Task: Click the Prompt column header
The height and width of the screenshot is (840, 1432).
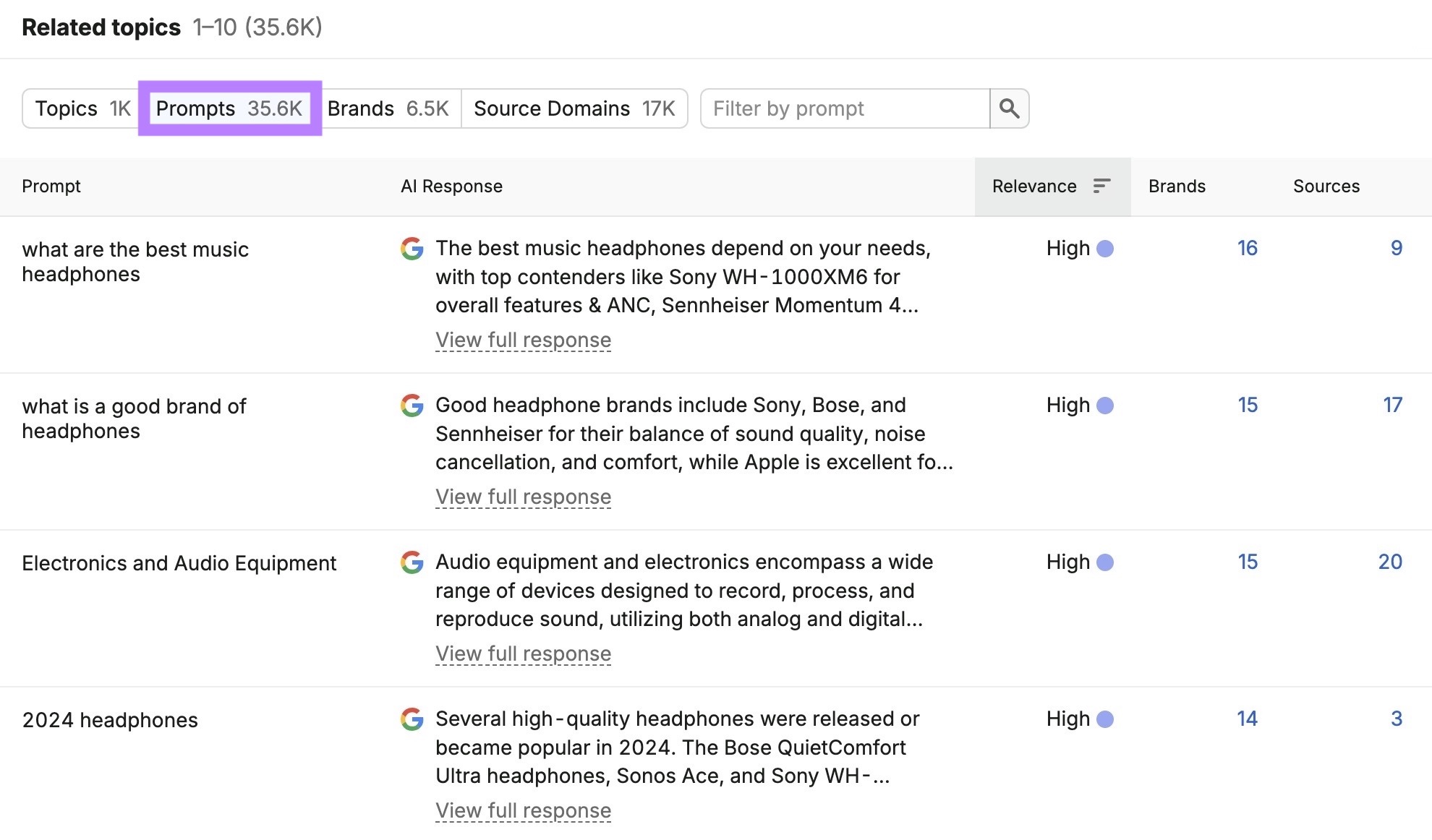Action: (51, 187)
